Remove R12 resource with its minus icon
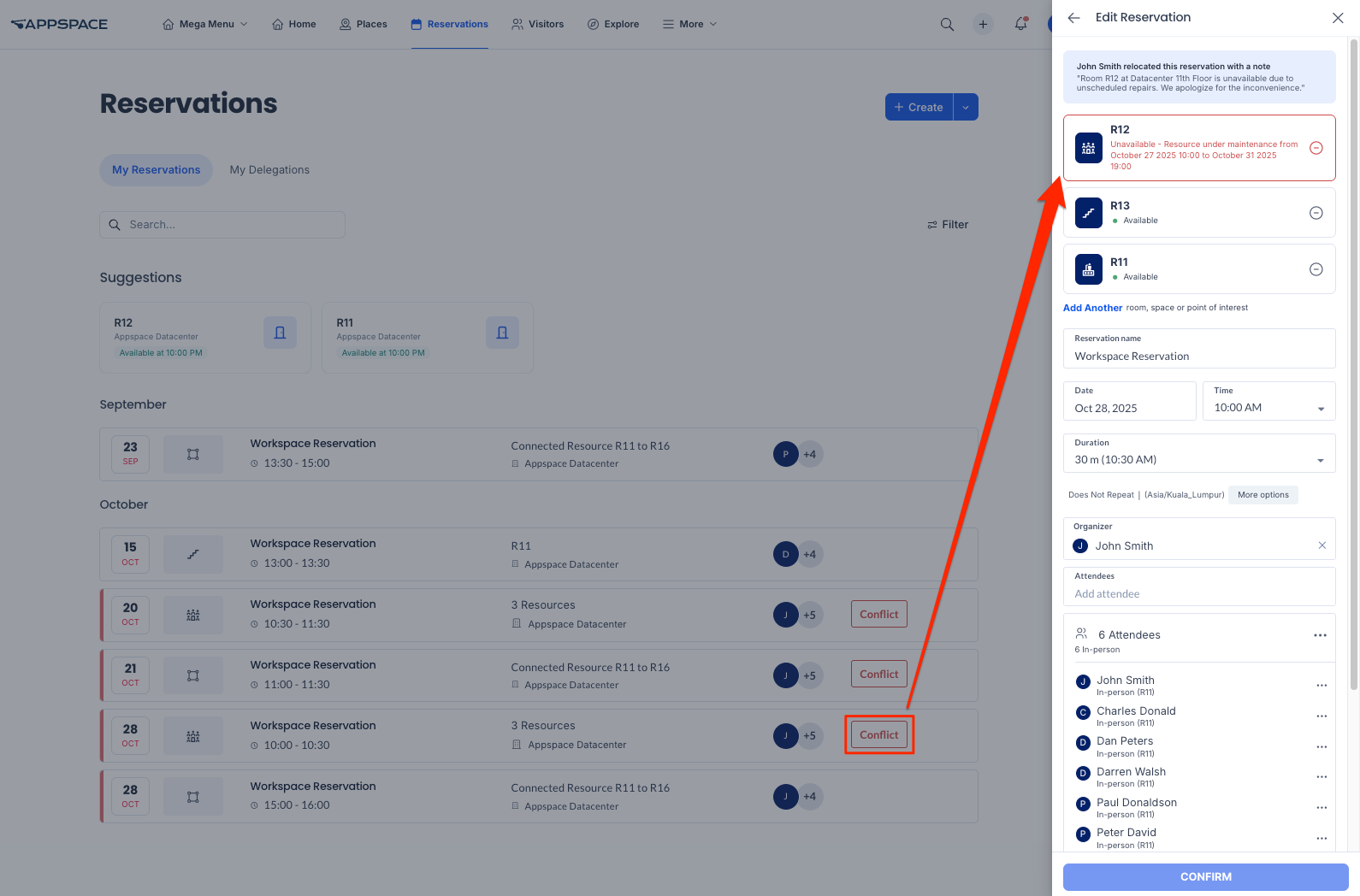This screenshot has height=896, width=1360. point(1316,148)
